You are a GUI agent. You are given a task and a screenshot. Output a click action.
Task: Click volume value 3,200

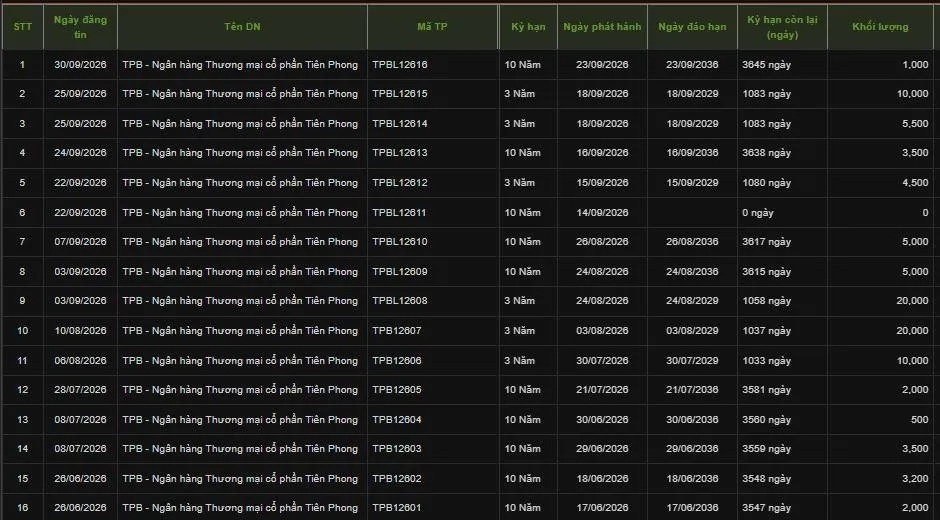coord(915,479)
